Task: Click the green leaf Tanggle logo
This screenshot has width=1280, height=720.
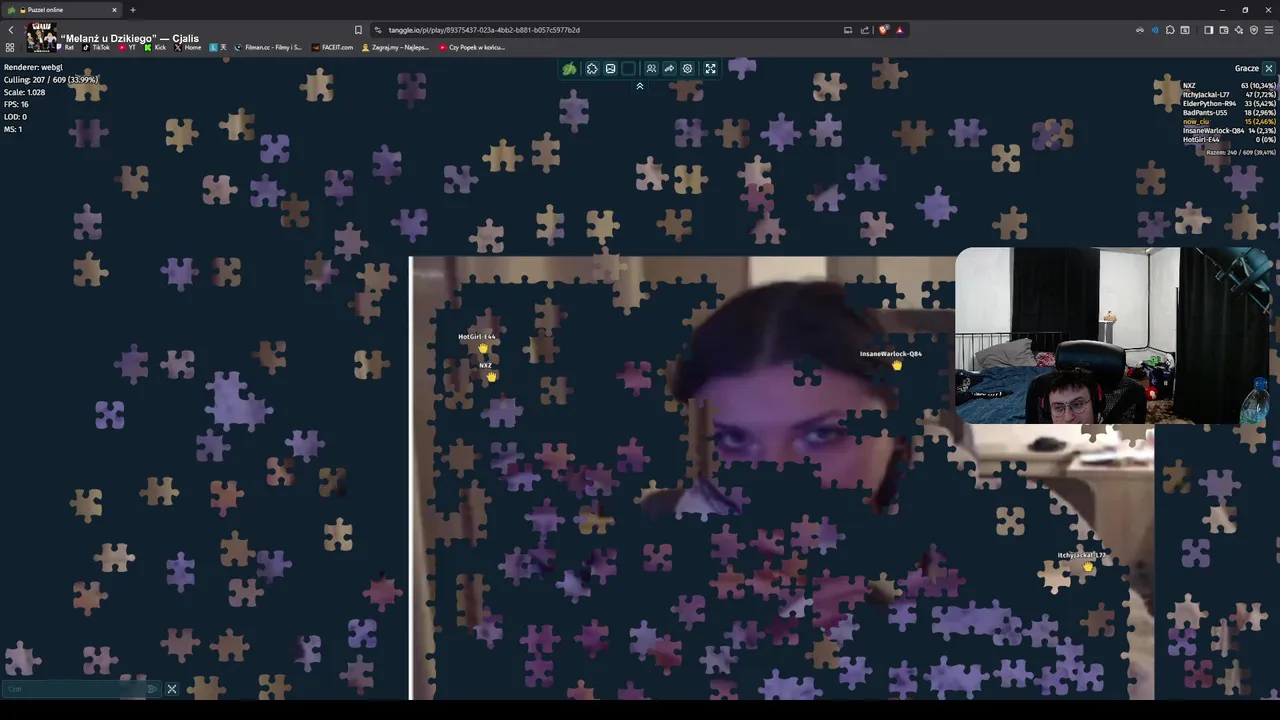Action: (569, 69)
